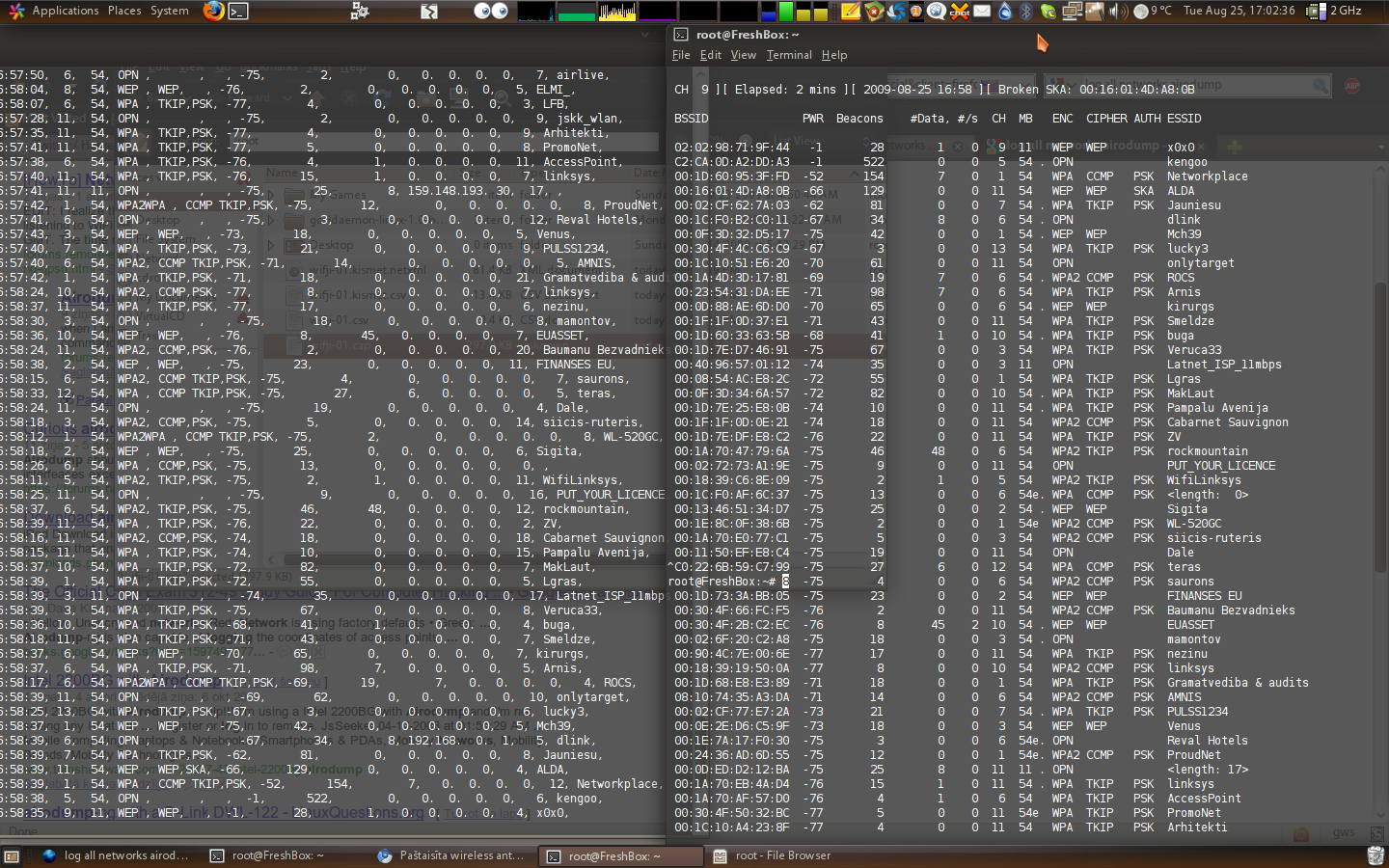Screen dimensions: 1389x868
Task: Click the eyes applet in panel
Action: coord(491,11)
